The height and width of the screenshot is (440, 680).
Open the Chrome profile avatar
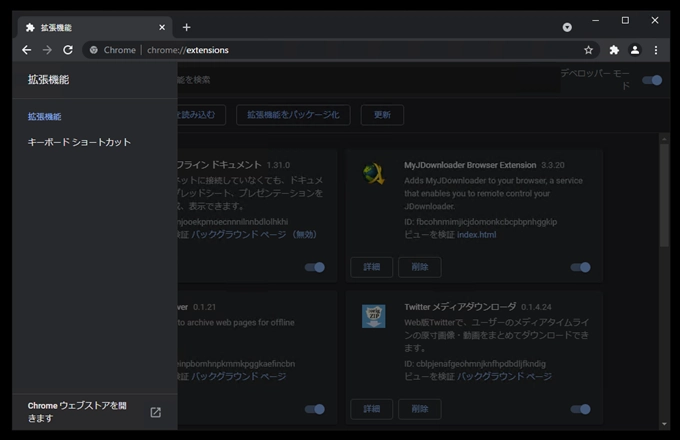click(x=635, y=49)
